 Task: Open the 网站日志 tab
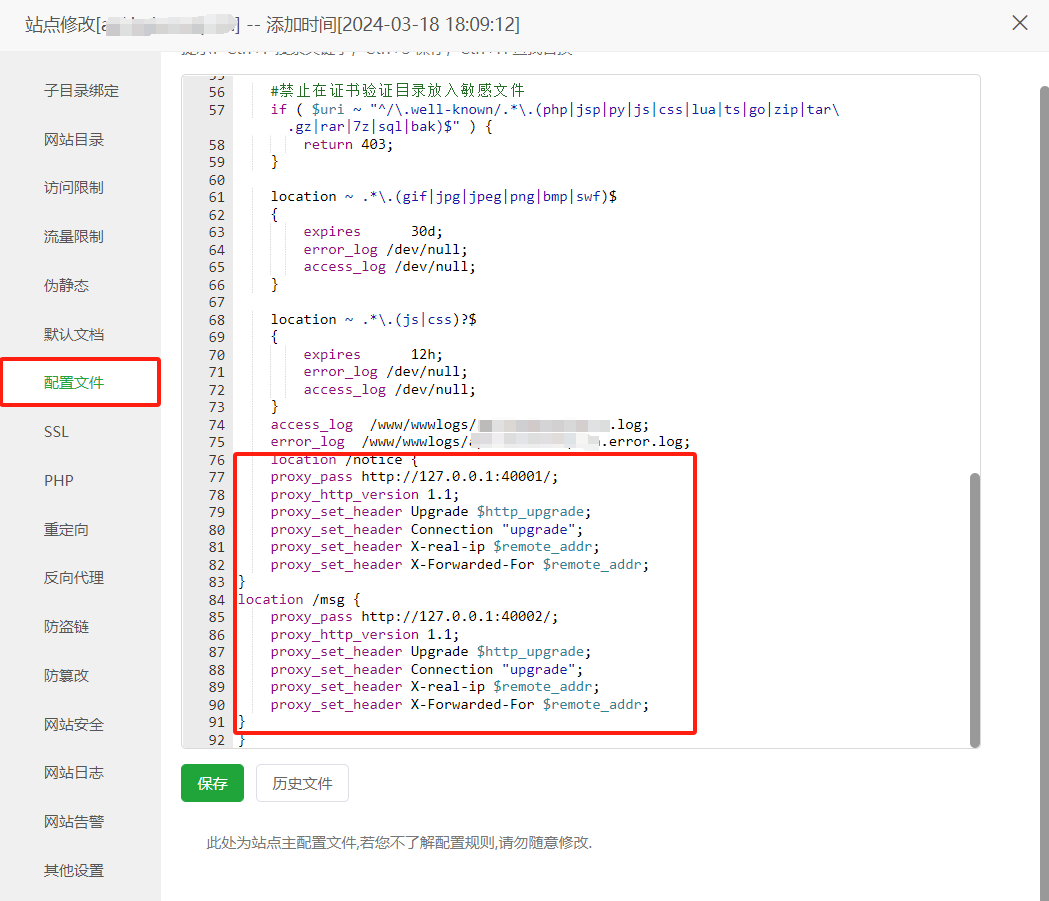coord(74,773)
